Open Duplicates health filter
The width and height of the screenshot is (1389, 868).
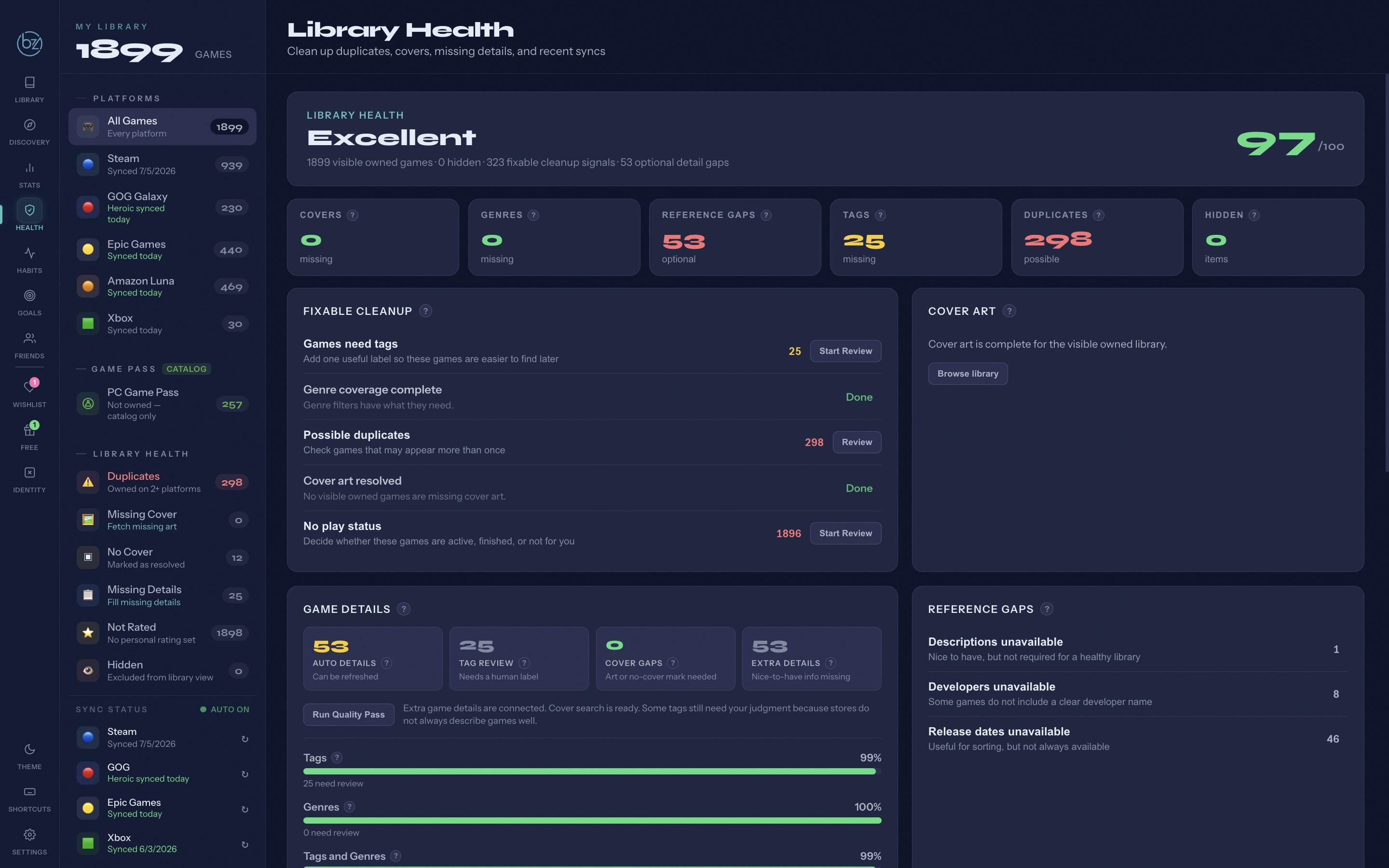click(163, 482)
